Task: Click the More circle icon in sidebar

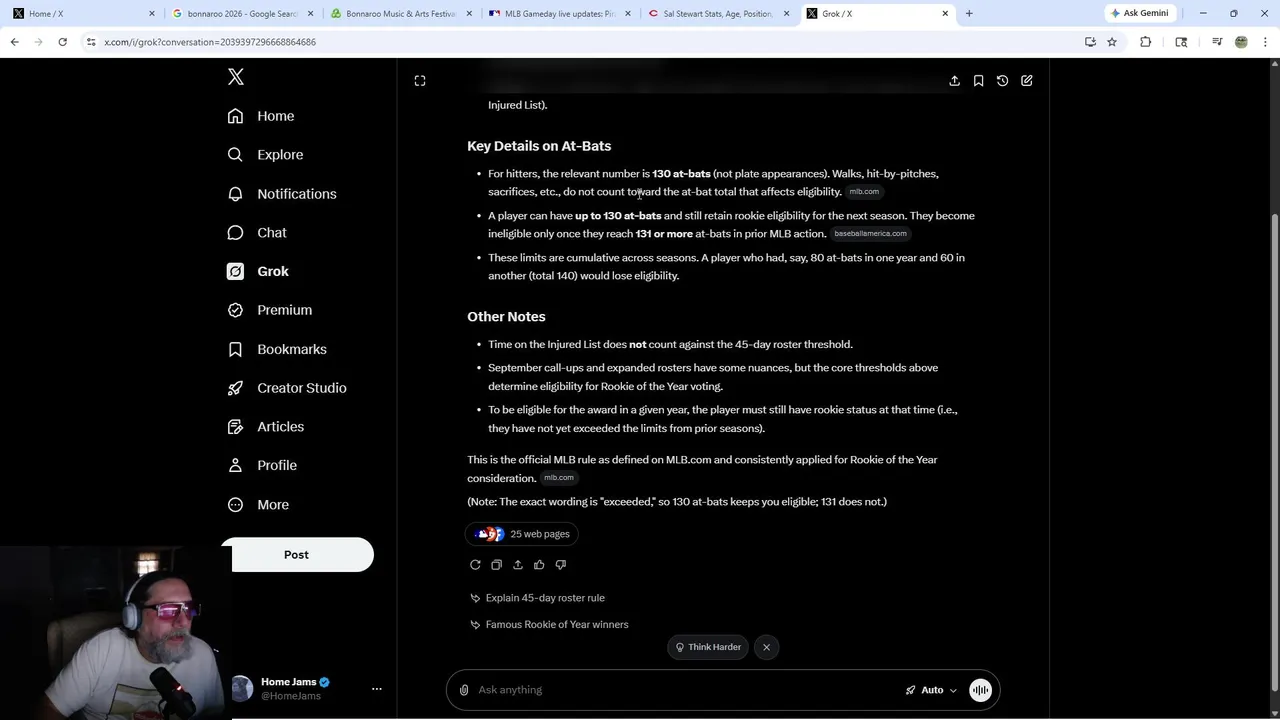Action: tap(235, 505)
